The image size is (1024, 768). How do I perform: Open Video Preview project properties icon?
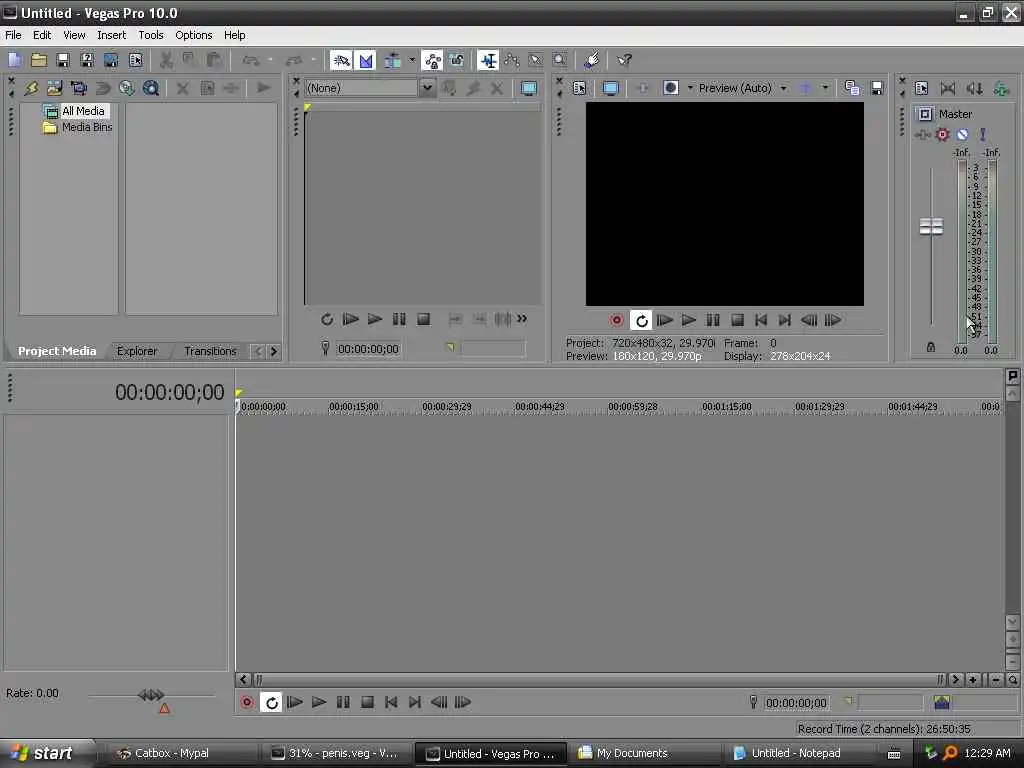(579, 88)
